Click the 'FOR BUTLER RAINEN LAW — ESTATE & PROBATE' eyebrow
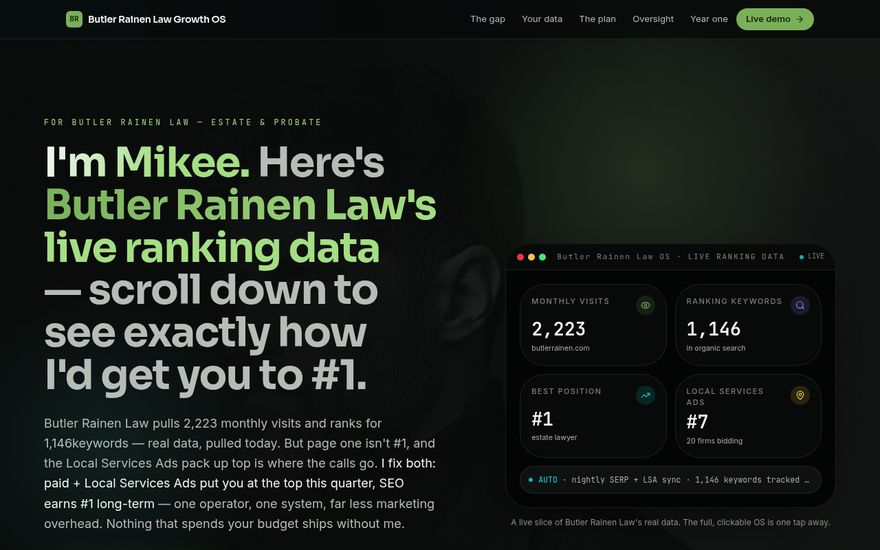 tap(182, 122)
